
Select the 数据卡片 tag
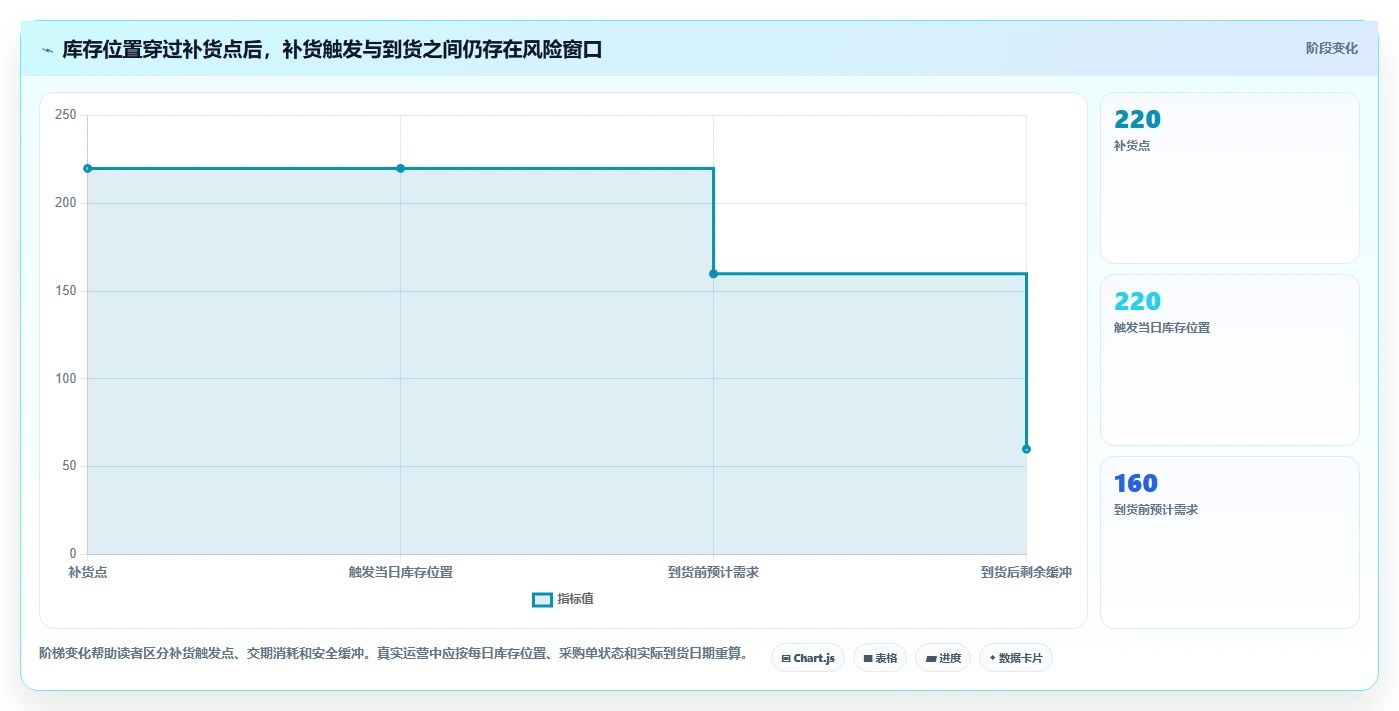coord(1016,658)
